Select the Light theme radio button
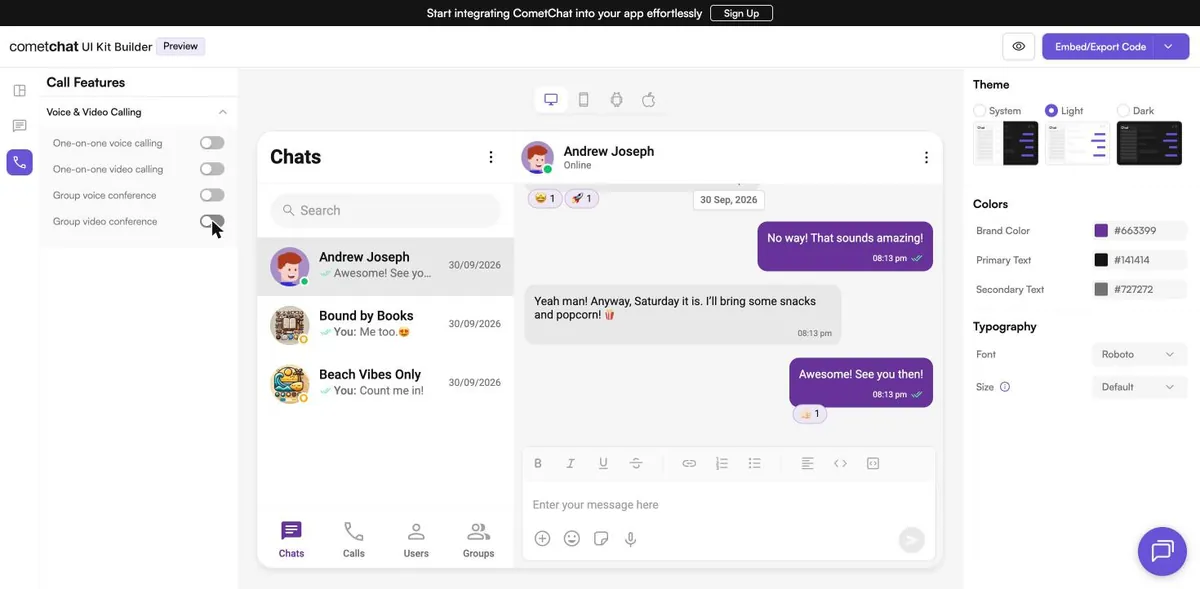This screenshot has width=1200, height=589. tap(1051, 111)
